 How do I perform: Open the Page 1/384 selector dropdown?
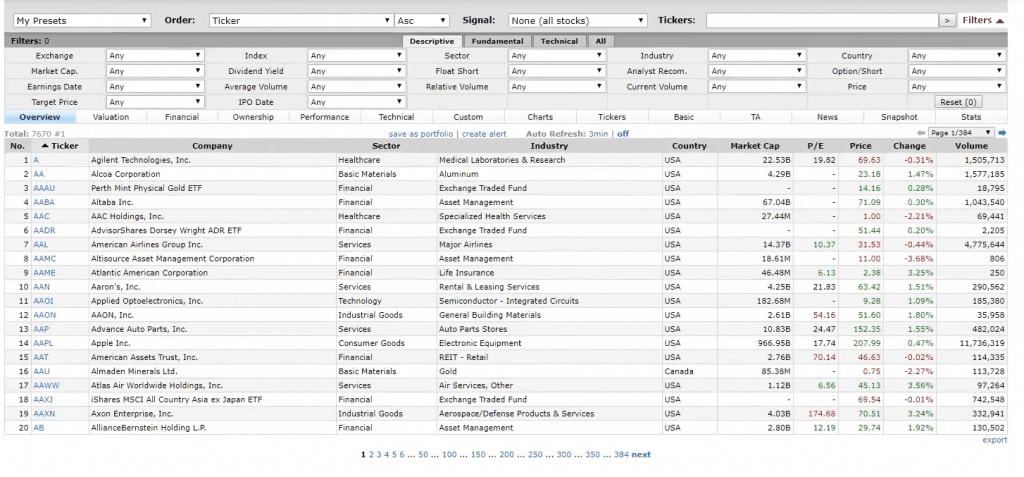point(961,133)
